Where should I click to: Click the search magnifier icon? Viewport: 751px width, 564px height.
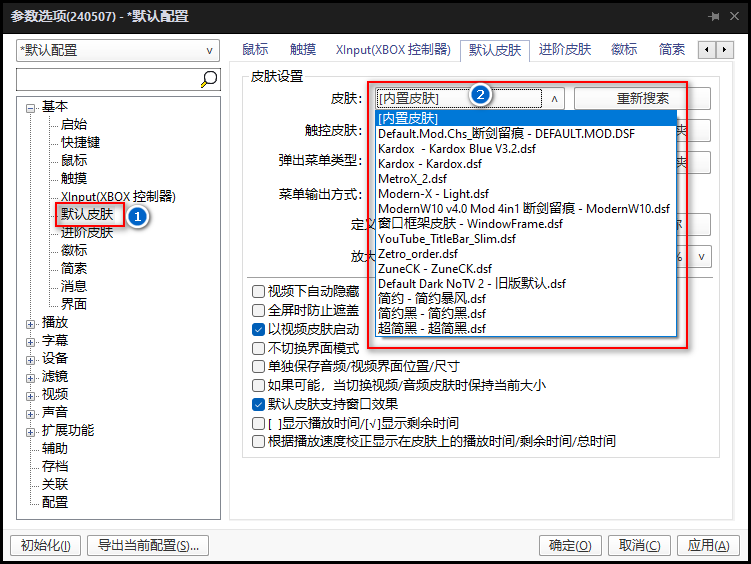click(209, 79)
